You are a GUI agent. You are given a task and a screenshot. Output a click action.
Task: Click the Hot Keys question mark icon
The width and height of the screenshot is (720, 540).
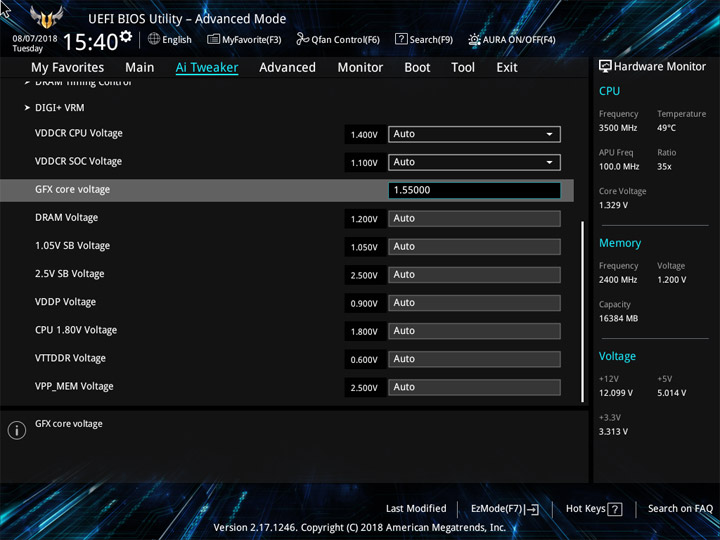point(614,509)
